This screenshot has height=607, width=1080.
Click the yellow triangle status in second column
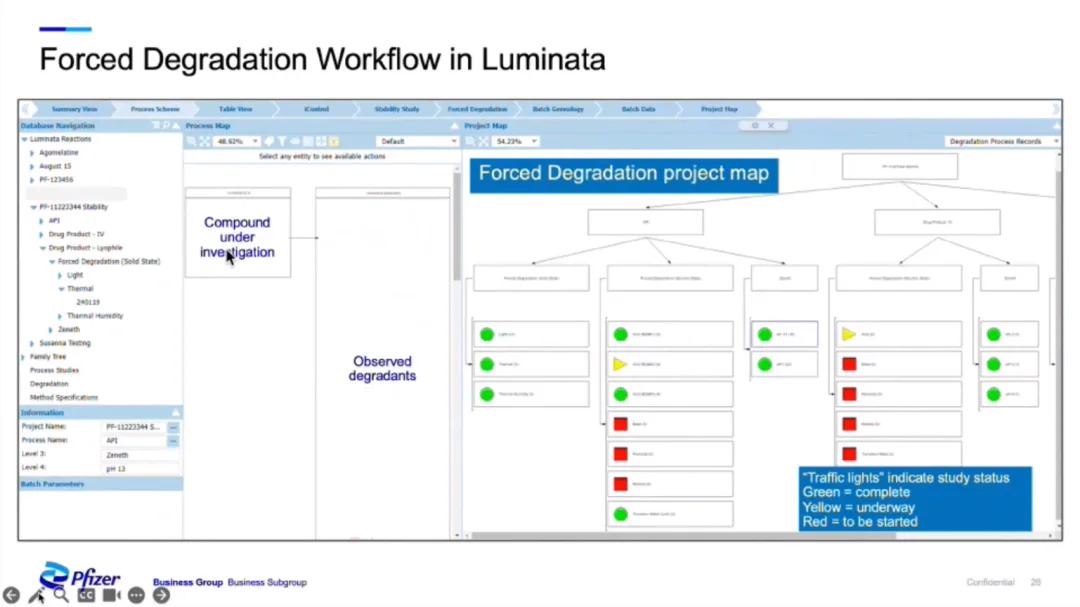click(620, 364)
